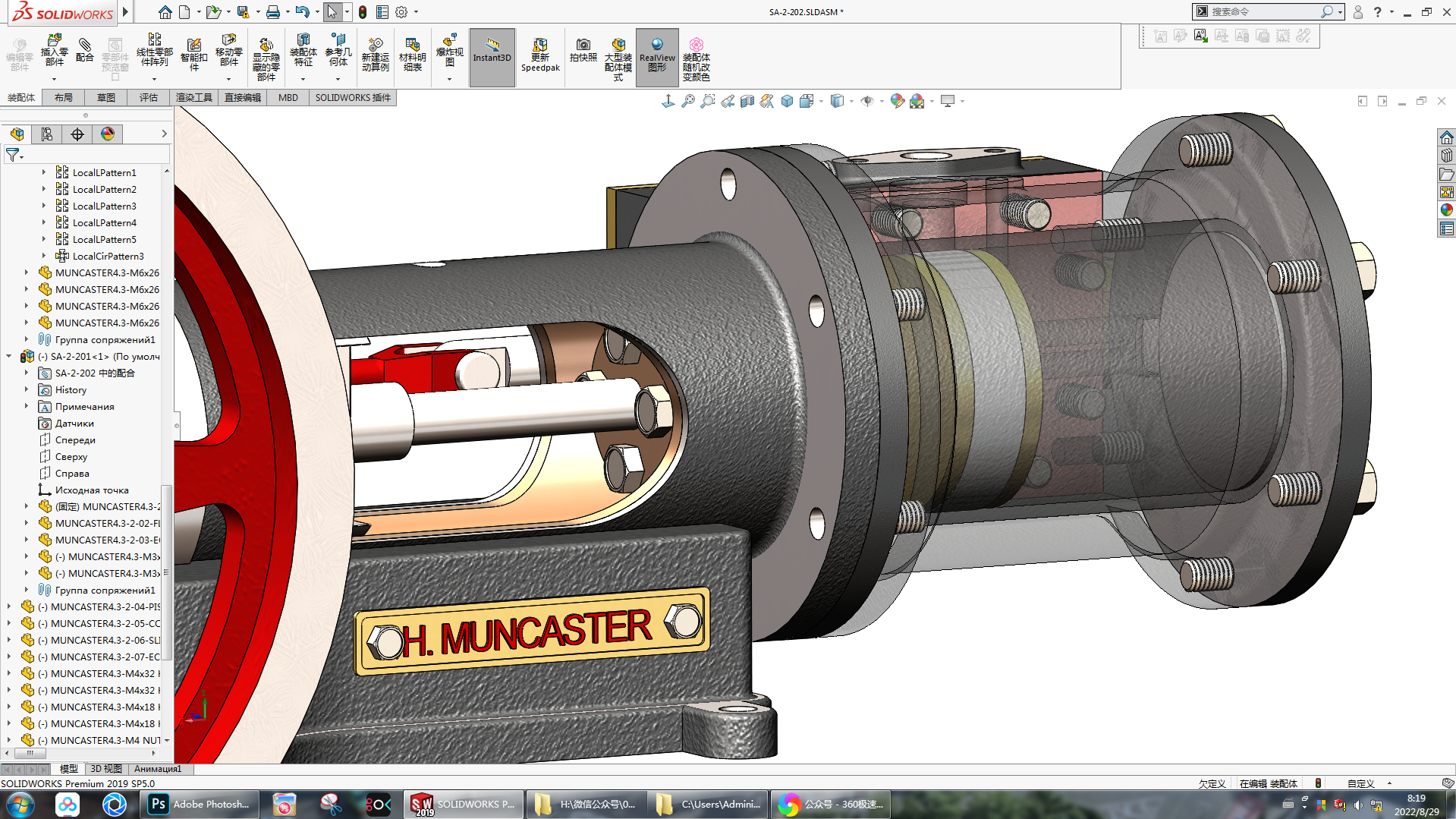The height and width of the screenshot is (819, 1456).
Task: Click the Edit Appearance color ball icon
Action: pos(898,101)
